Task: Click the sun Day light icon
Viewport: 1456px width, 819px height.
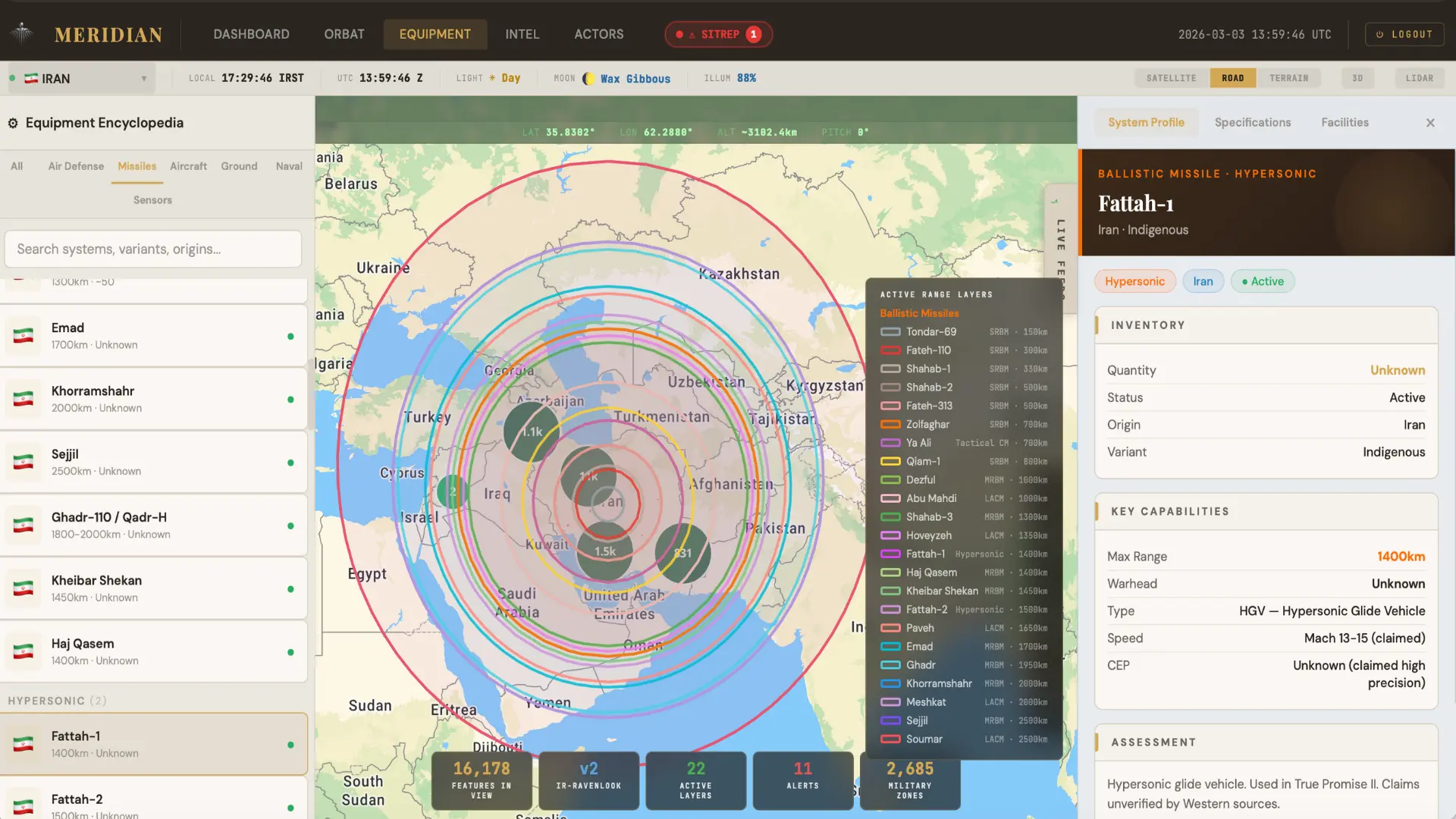Action: point(492,78)
